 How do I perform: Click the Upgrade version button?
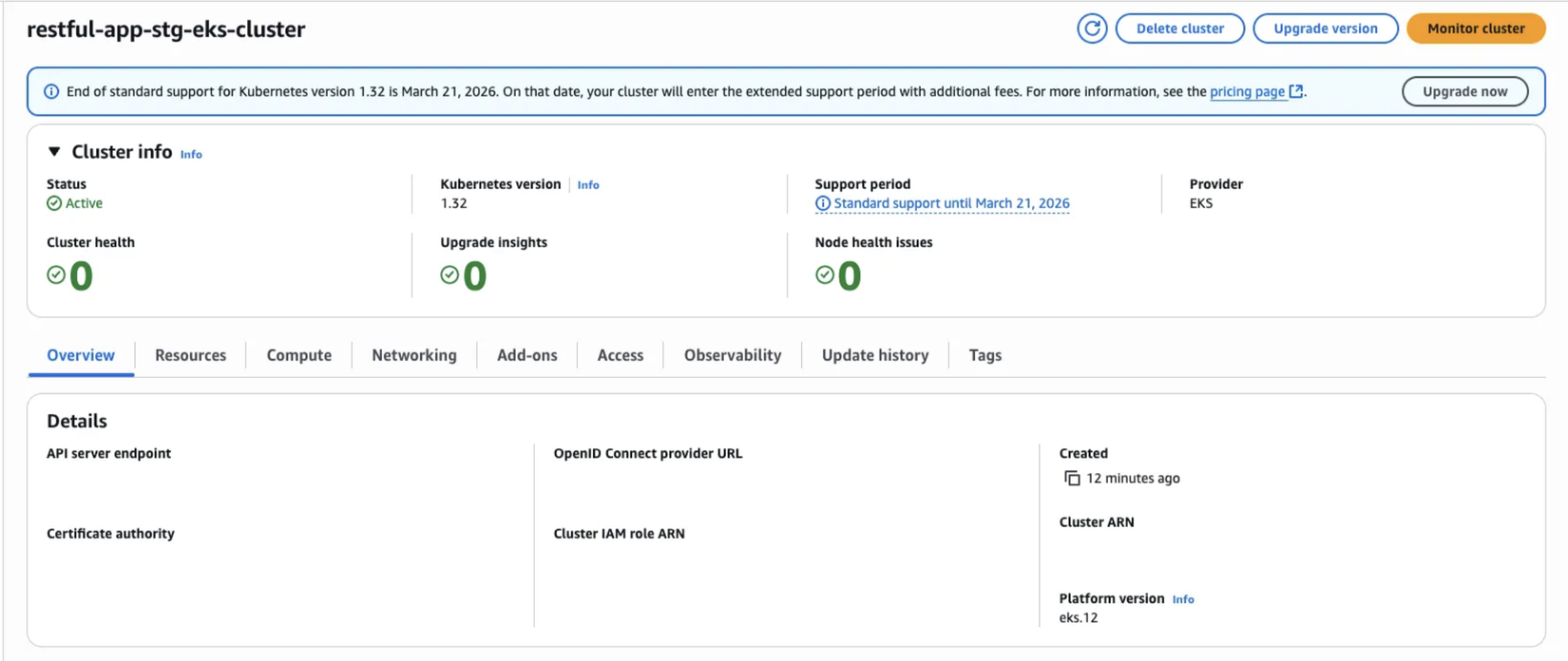1325,28
